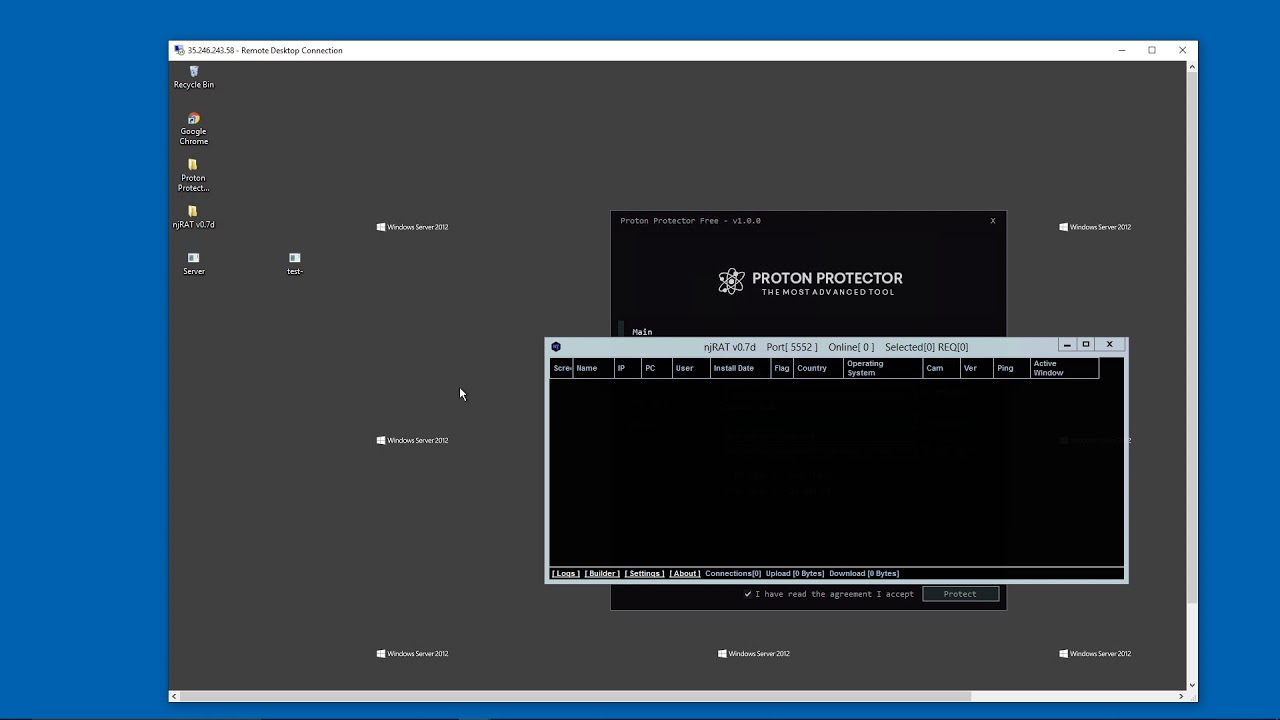
Task: Sort by the User column header
Action: (x=691, y=368)
